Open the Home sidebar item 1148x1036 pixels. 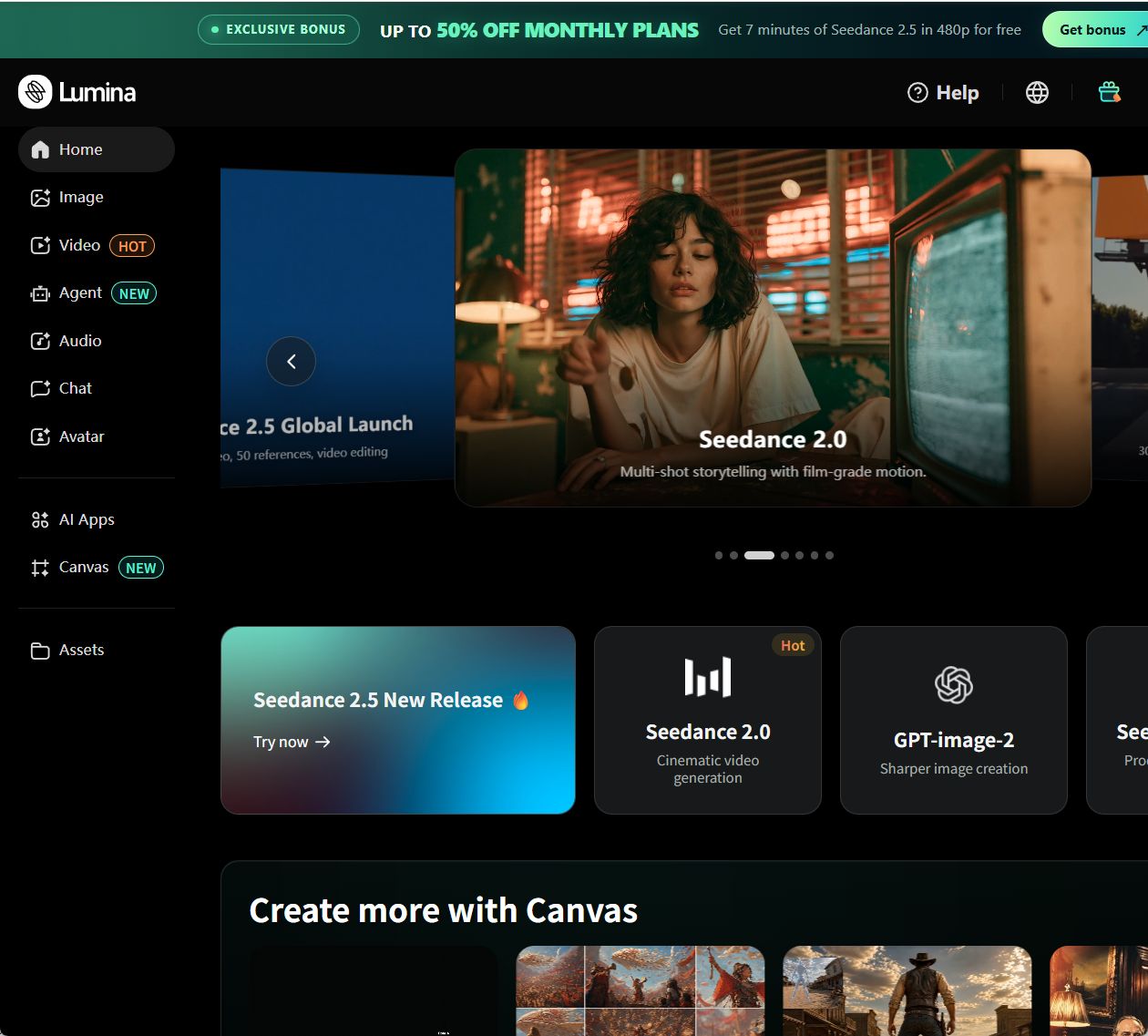point(97,149)
